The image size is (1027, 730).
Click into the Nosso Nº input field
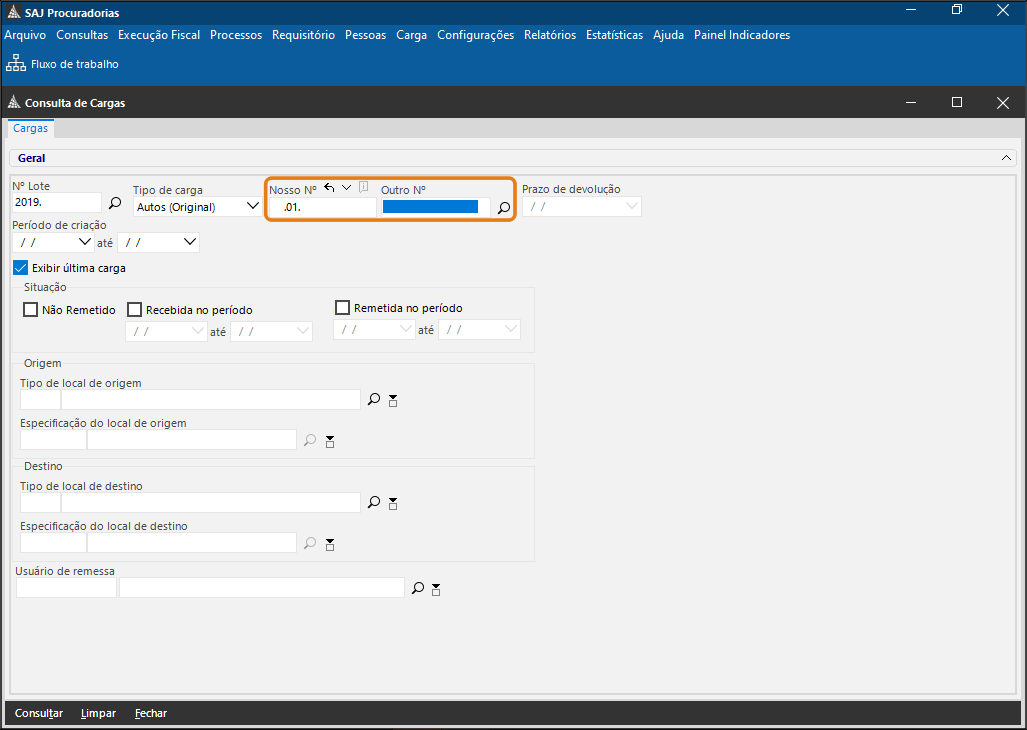point(322,208)
